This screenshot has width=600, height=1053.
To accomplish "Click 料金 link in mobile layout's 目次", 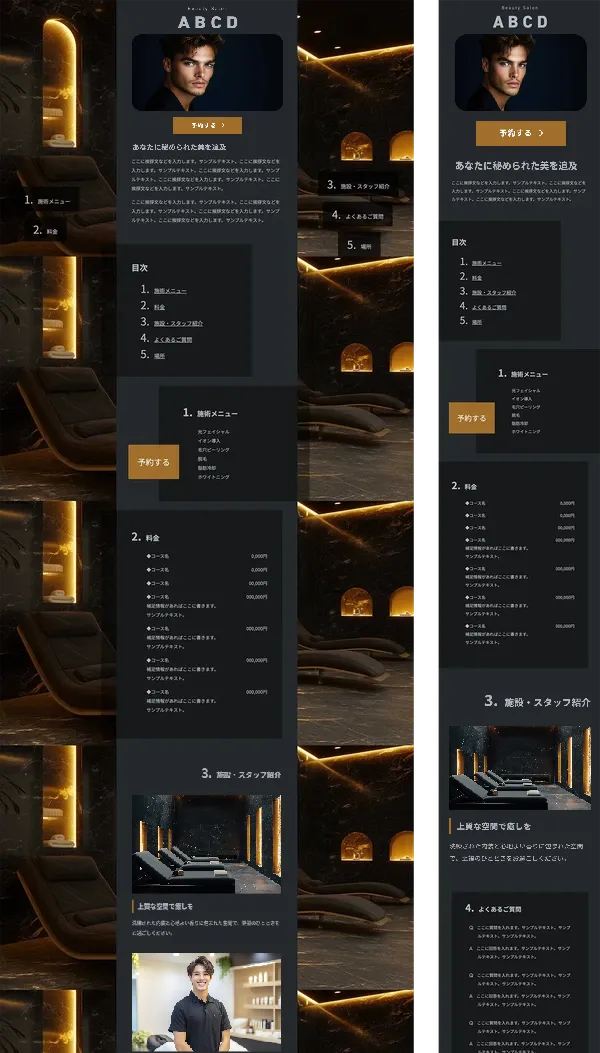I will (x=477, y=277).
